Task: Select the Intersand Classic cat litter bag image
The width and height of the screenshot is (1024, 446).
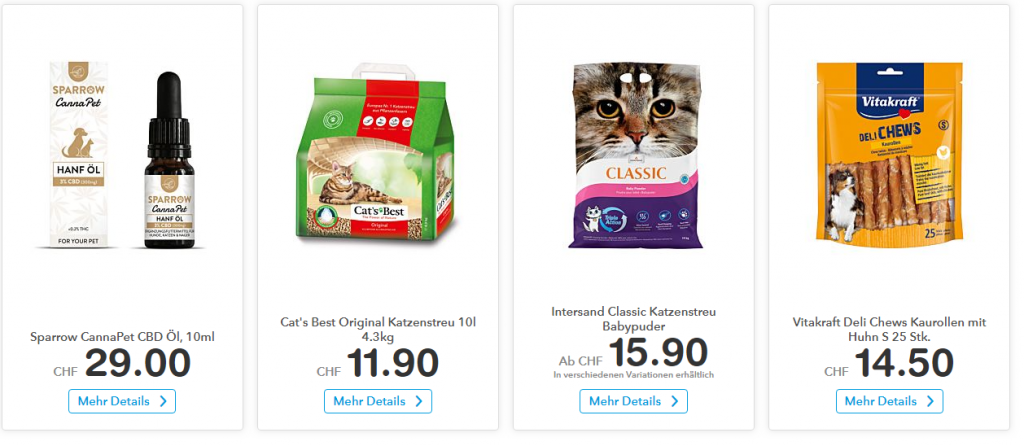Action: point(635,155)
